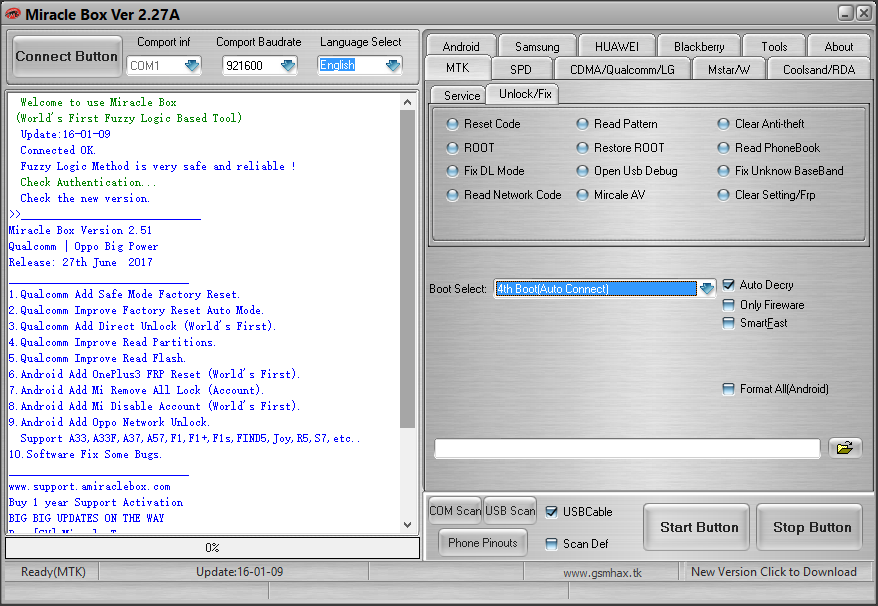This screenshot has height=606, width=878.
Task: Enable the Scan Def checkbox
Action: [x=552, y=544]
